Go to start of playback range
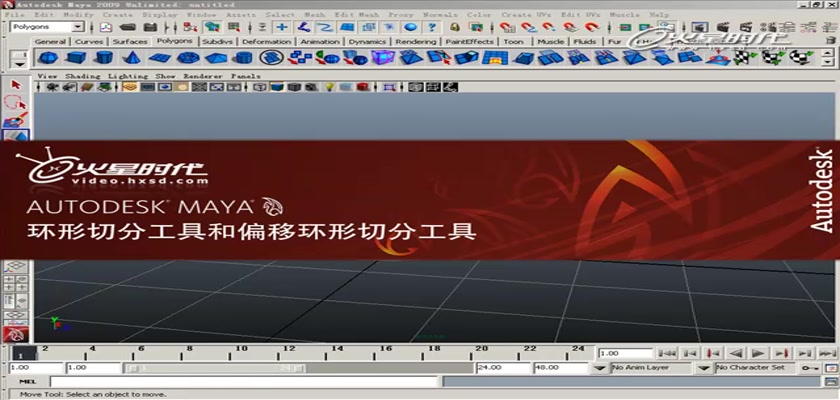 pos(667,353)
